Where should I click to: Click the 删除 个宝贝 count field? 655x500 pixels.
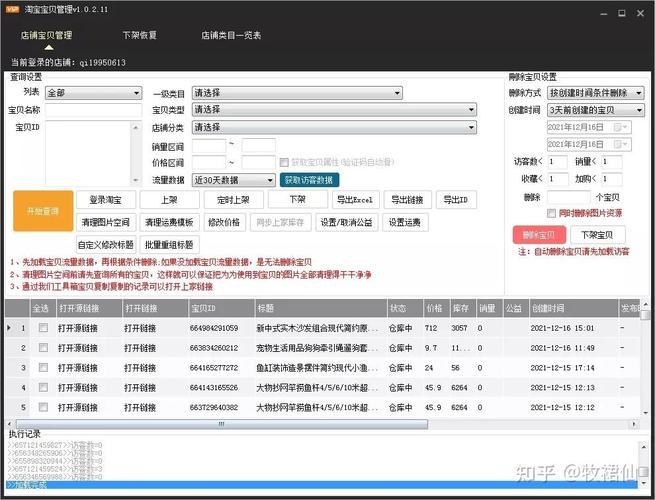pos(569,197)
